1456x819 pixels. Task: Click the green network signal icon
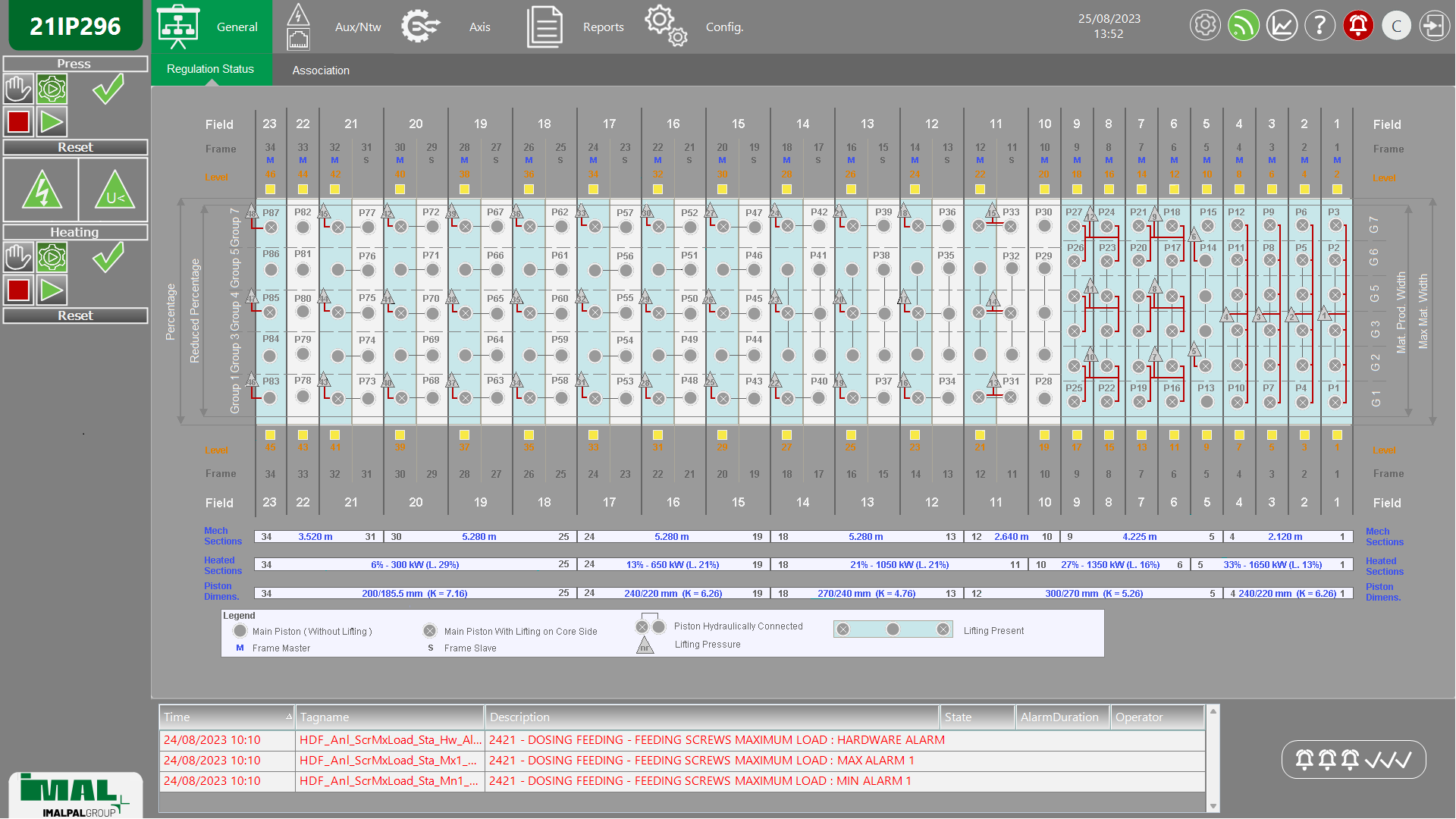click(x=1244, y=26)
